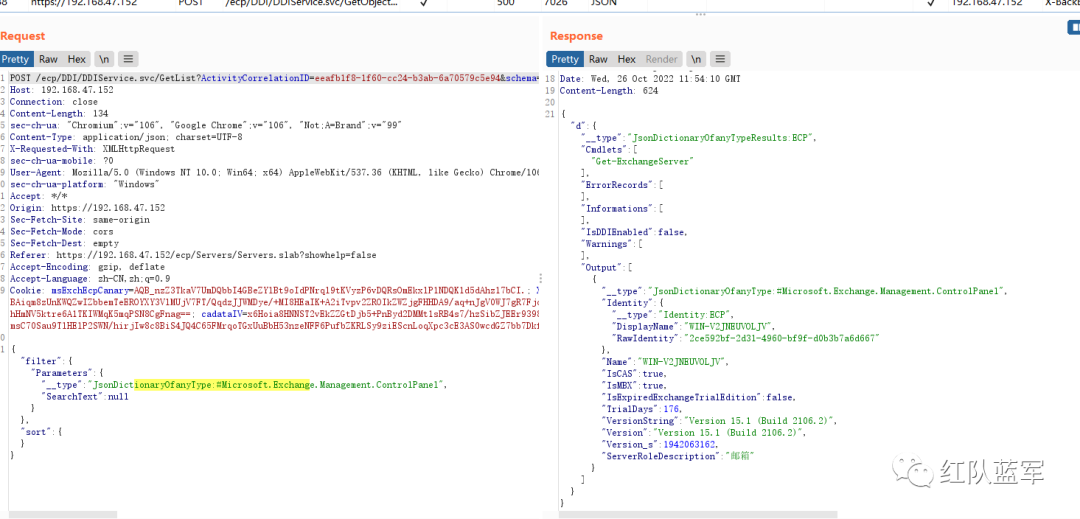Click the "Informations":[ line
Image resolution: width=1080 pixels, height=519 pixels.
(622, 208)
